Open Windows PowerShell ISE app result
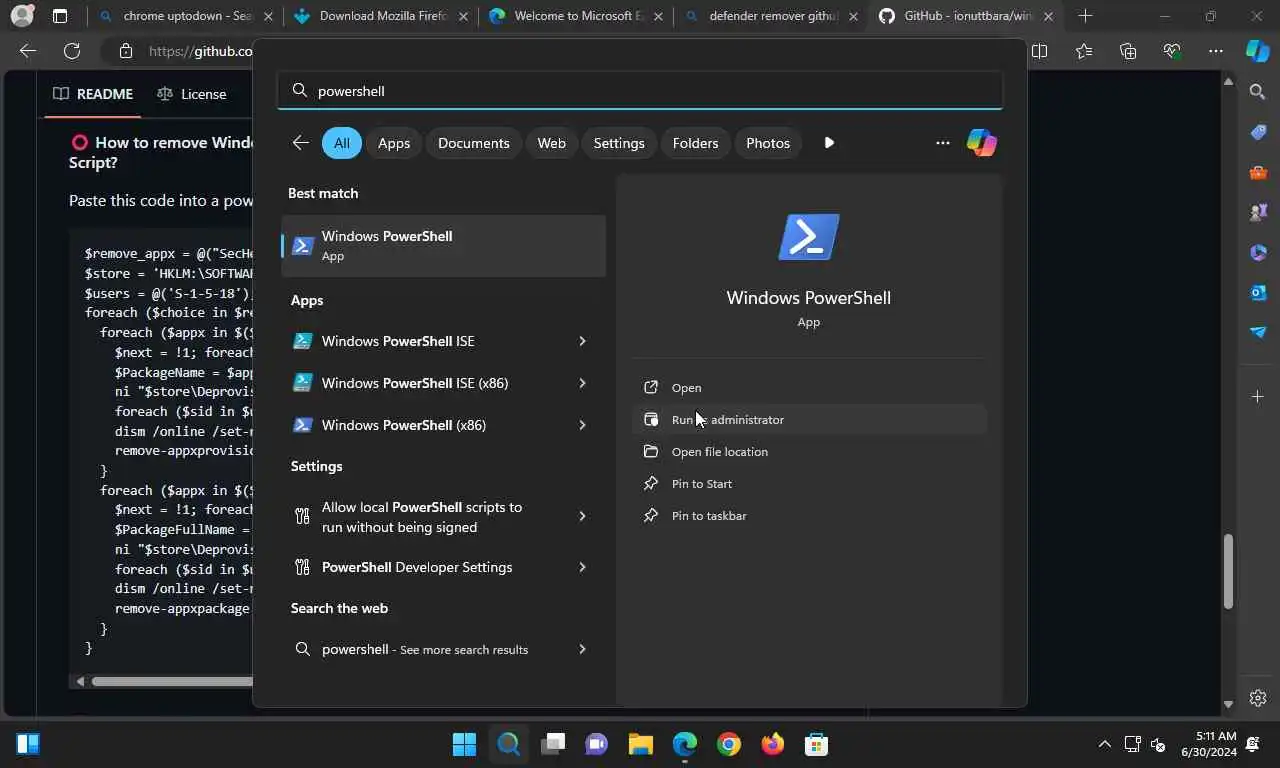Image resolution: width=1280 pixels, height=768 pixels. tap(443, 341)
